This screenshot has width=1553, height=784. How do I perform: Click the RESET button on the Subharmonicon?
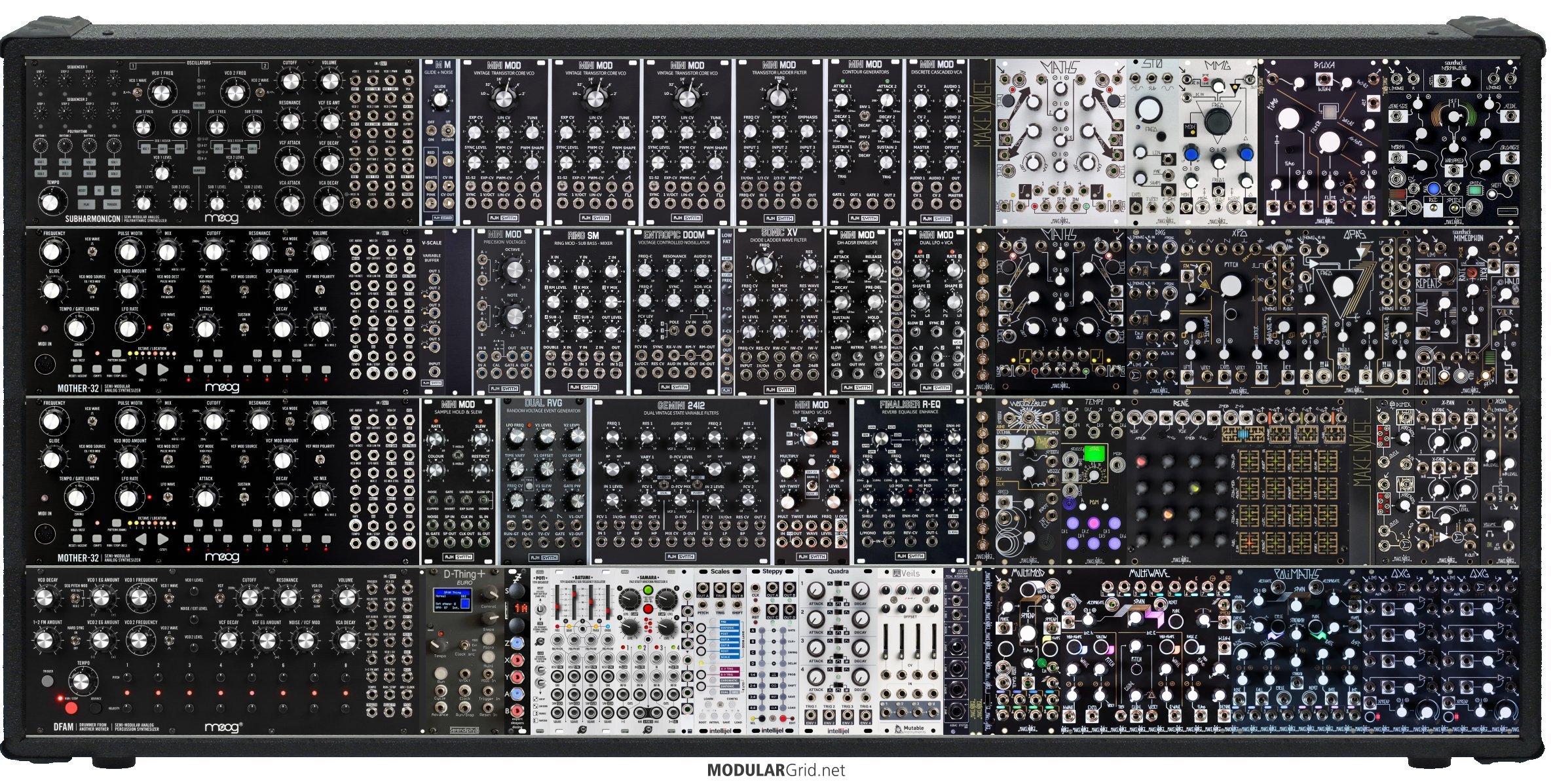point(83,190)
